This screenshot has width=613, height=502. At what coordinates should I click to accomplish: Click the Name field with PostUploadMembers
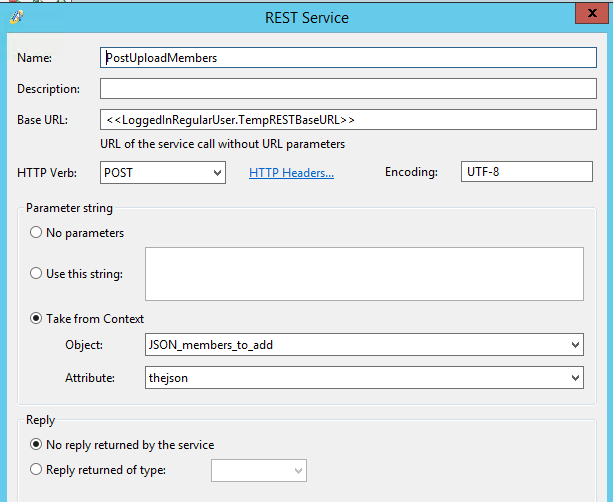(348, 57)
